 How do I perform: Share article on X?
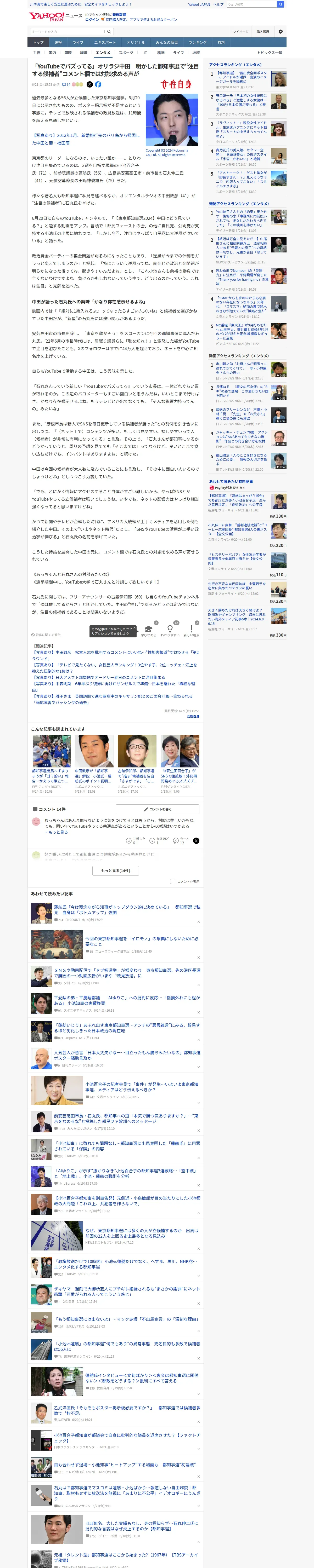pos(90,85)
